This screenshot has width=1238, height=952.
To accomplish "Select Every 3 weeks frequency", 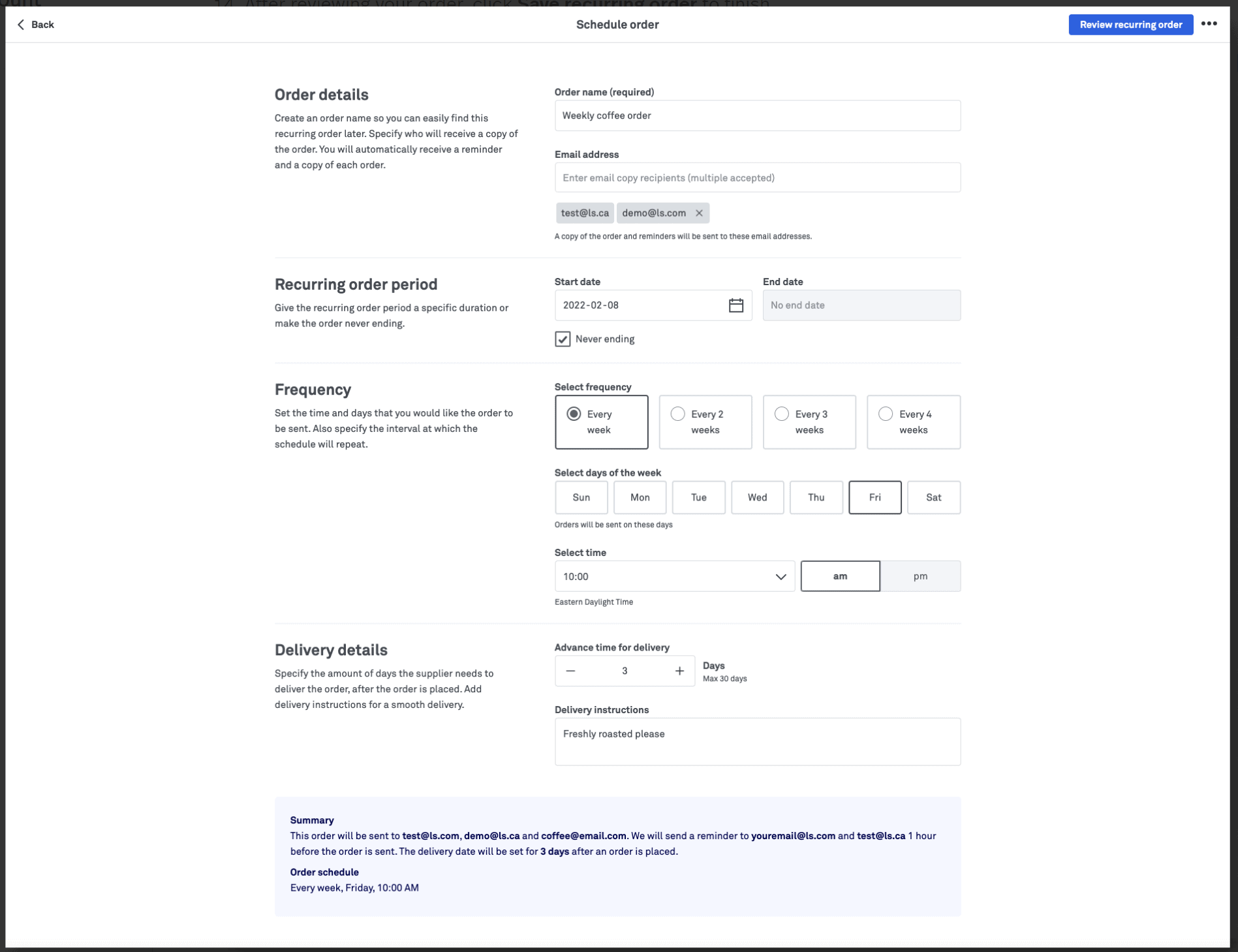I will point(809,422).
